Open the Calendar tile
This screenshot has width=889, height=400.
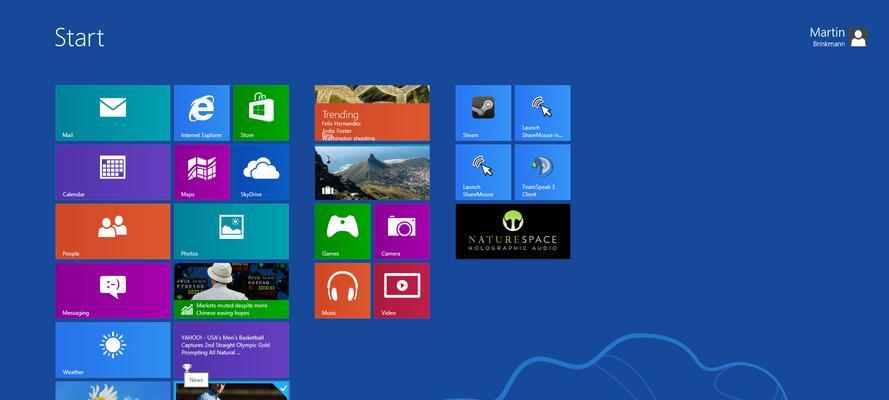tap(113, 172)
